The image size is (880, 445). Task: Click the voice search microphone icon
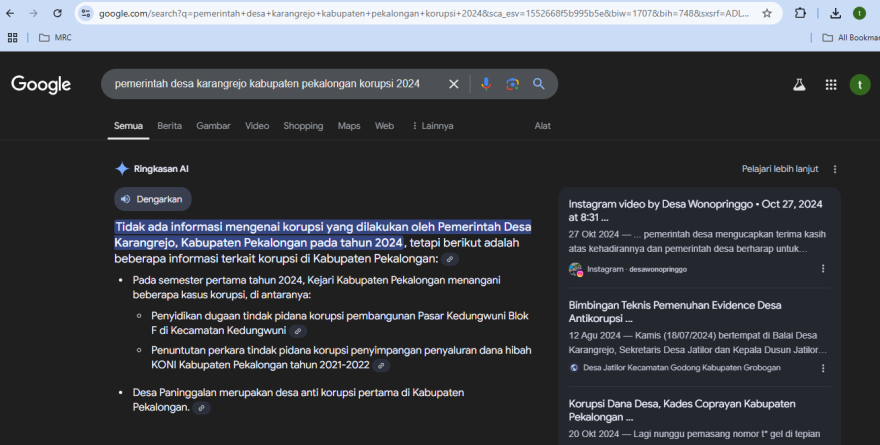pyautogui.click(x=486, y=84)
